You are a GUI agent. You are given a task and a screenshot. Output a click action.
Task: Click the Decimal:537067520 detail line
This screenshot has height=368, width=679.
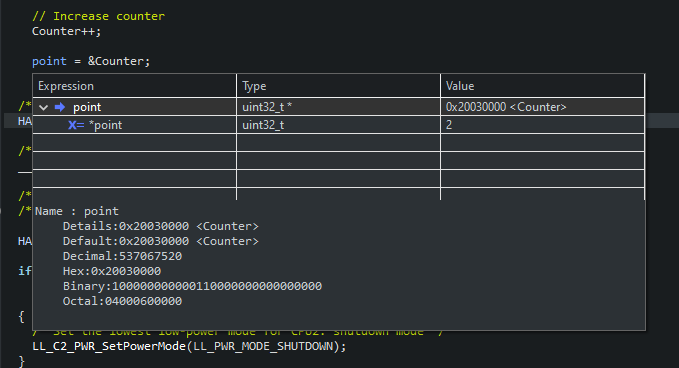point(122,256)
